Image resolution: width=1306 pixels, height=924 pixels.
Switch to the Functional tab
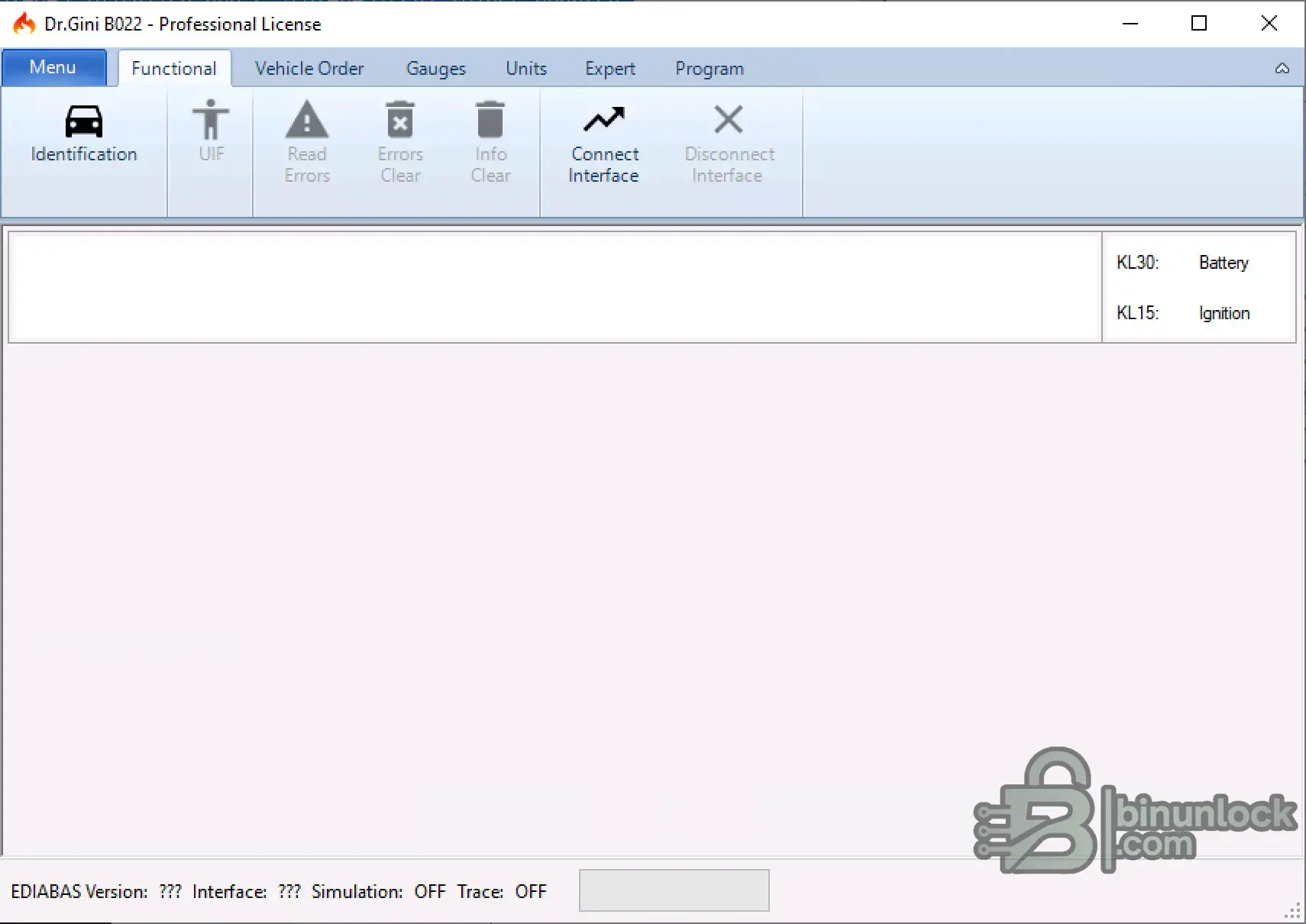point(174,69)
